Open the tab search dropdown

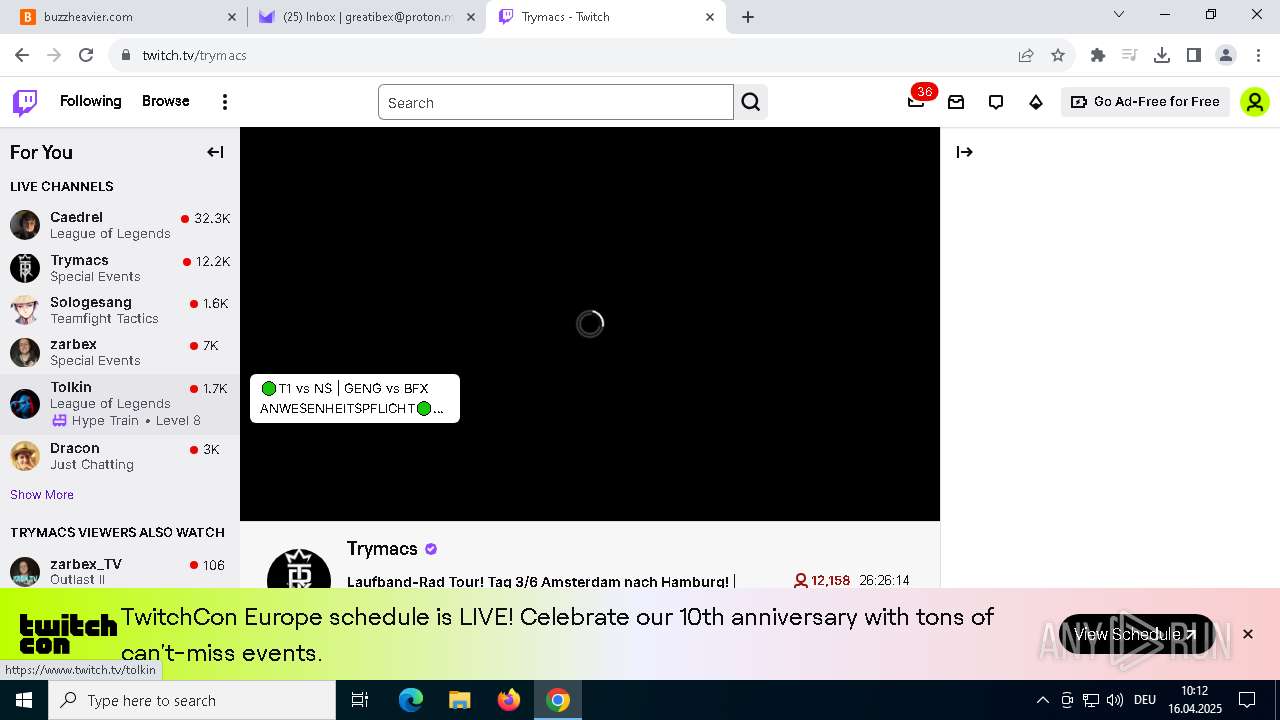pyautogui.click(x=1119, y=14)
